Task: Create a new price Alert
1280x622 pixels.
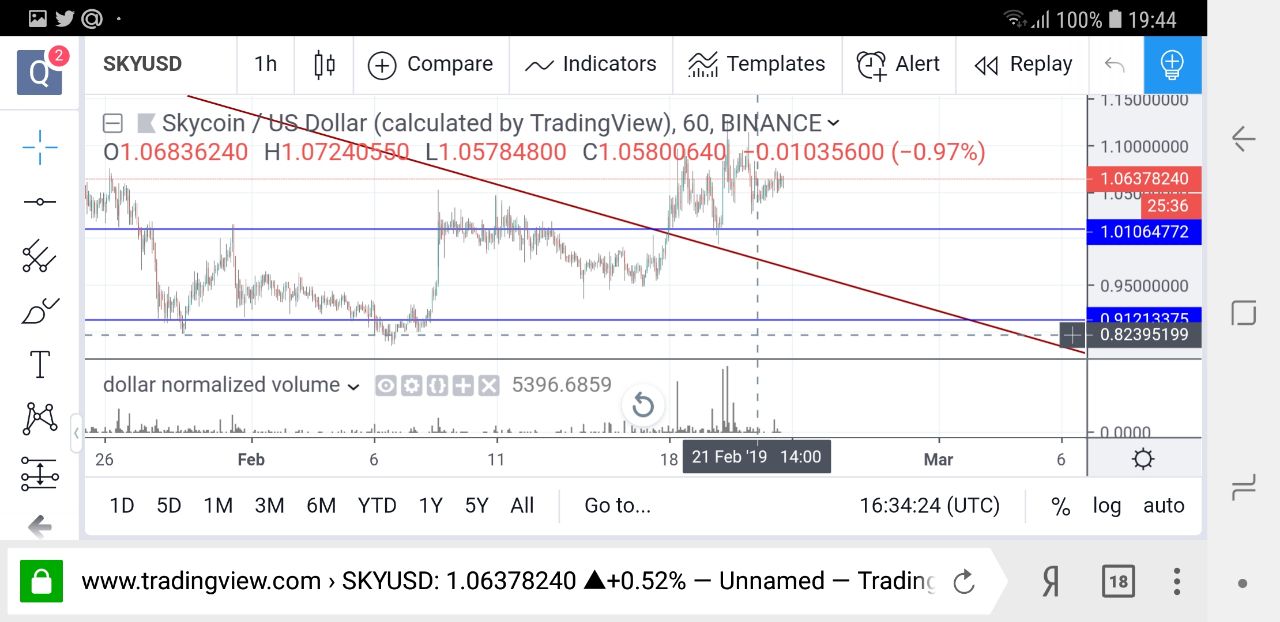Action: click(898, 65)
